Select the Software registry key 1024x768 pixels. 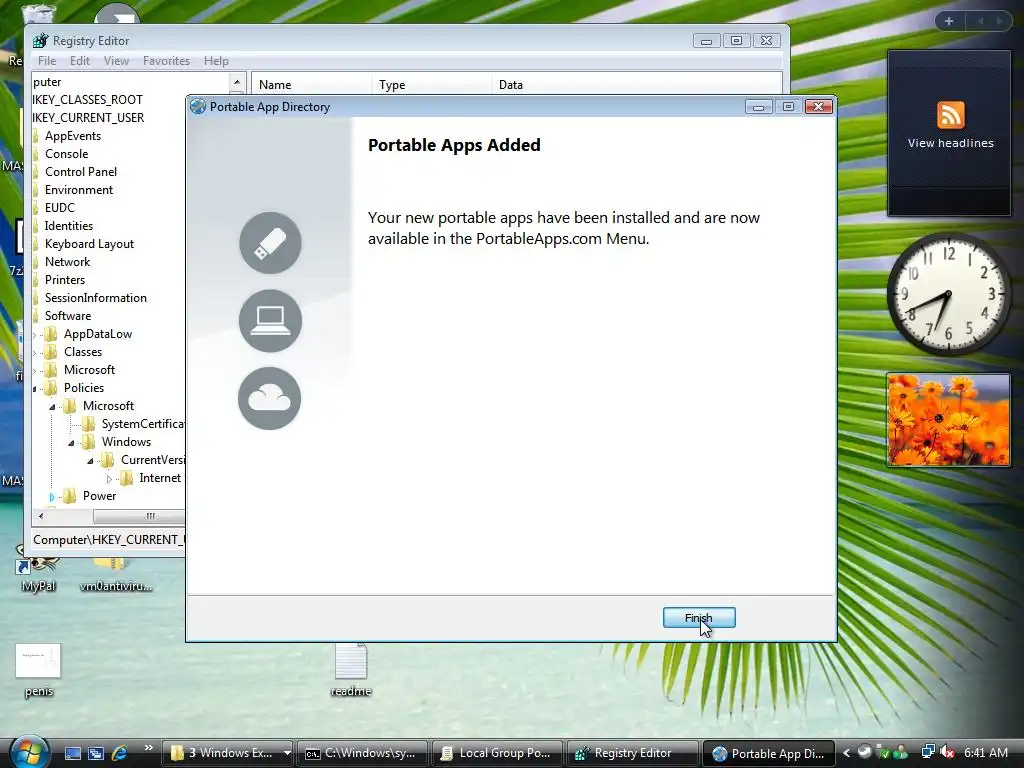[x=68, y=316]
